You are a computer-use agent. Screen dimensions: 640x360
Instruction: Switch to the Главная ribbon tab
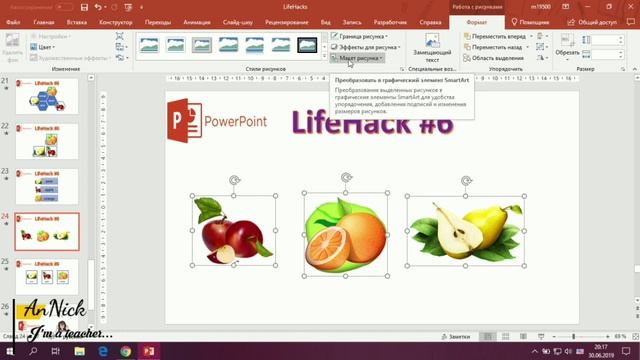(44, 22)
